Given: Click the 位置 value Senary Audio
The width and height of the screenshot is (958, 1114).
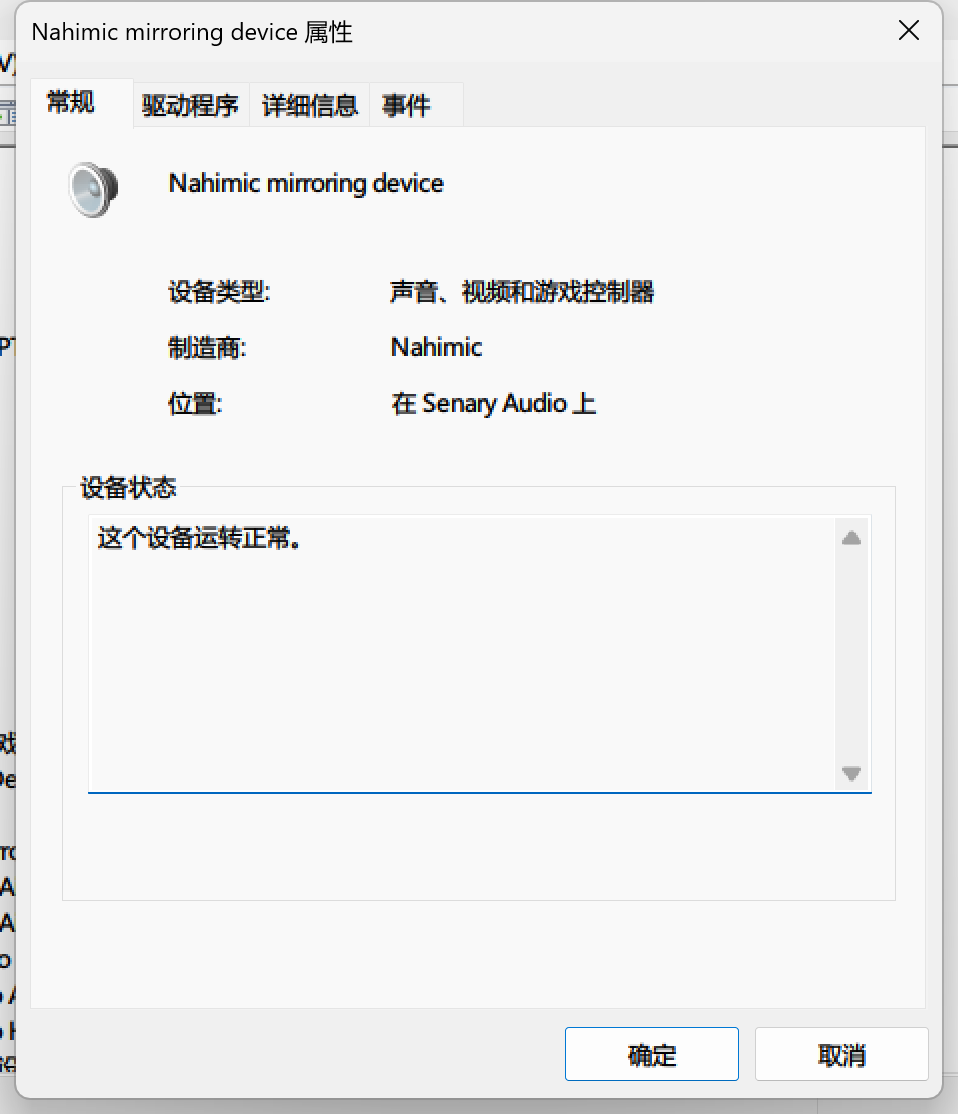Looking at the screenshot, I should [493, 403].
